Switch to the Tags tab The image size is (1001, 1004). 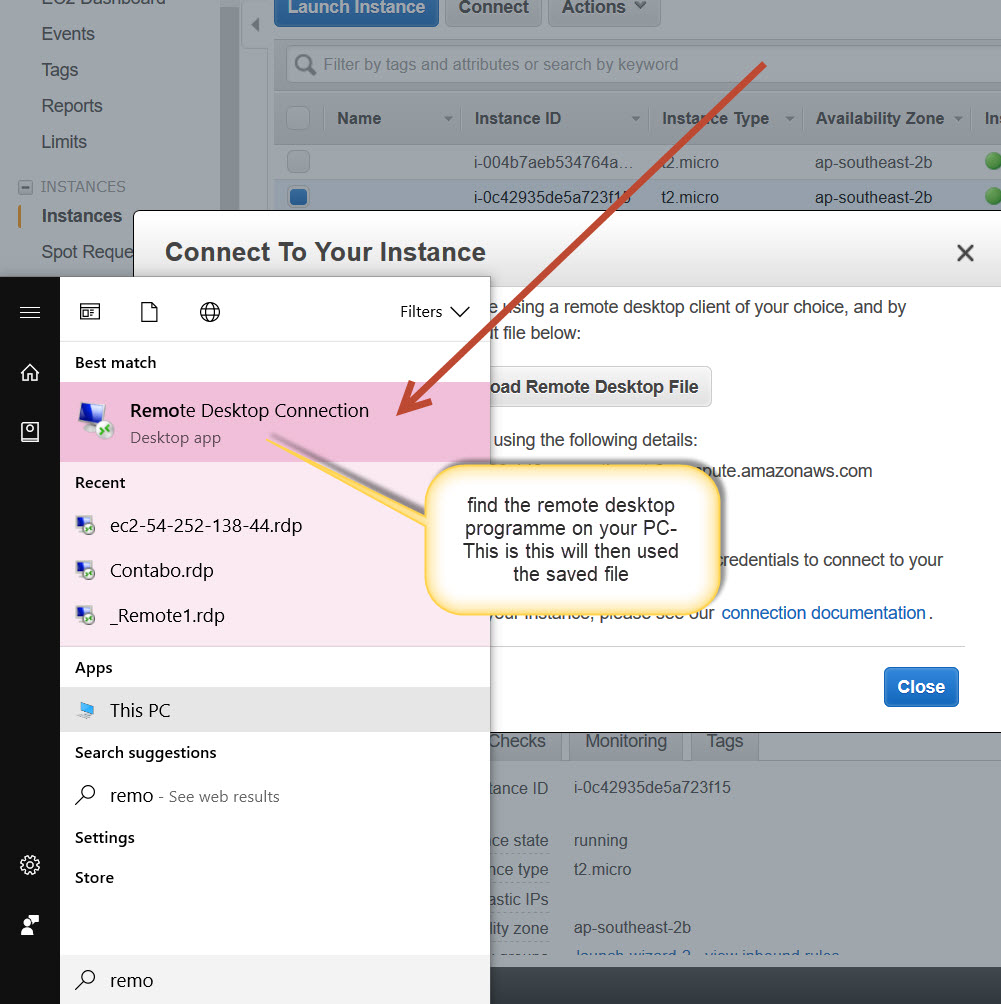click(x=724, y=741)
